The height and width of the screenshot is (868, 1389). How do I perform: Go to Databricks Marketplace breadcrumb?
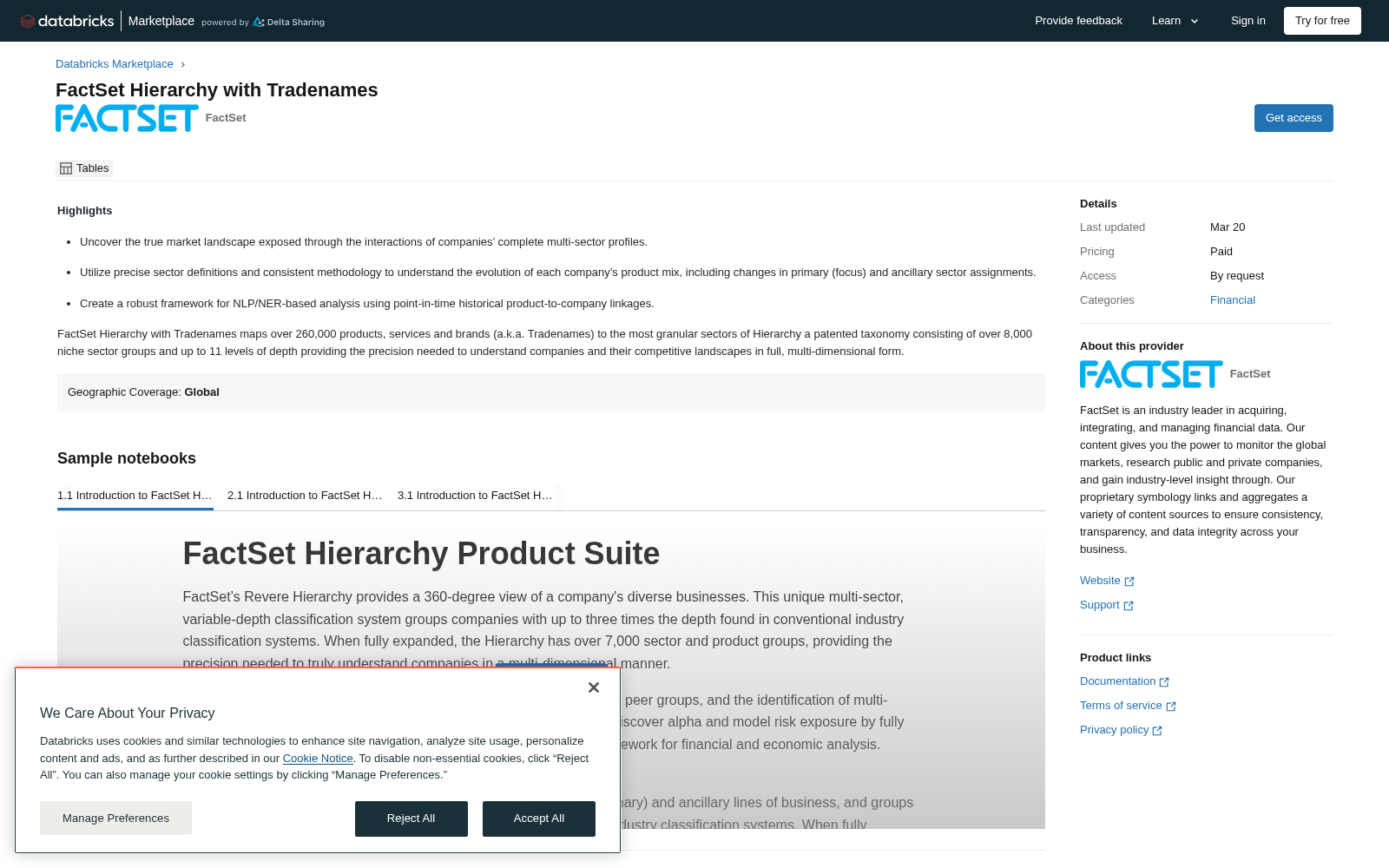tap(115, 64)
